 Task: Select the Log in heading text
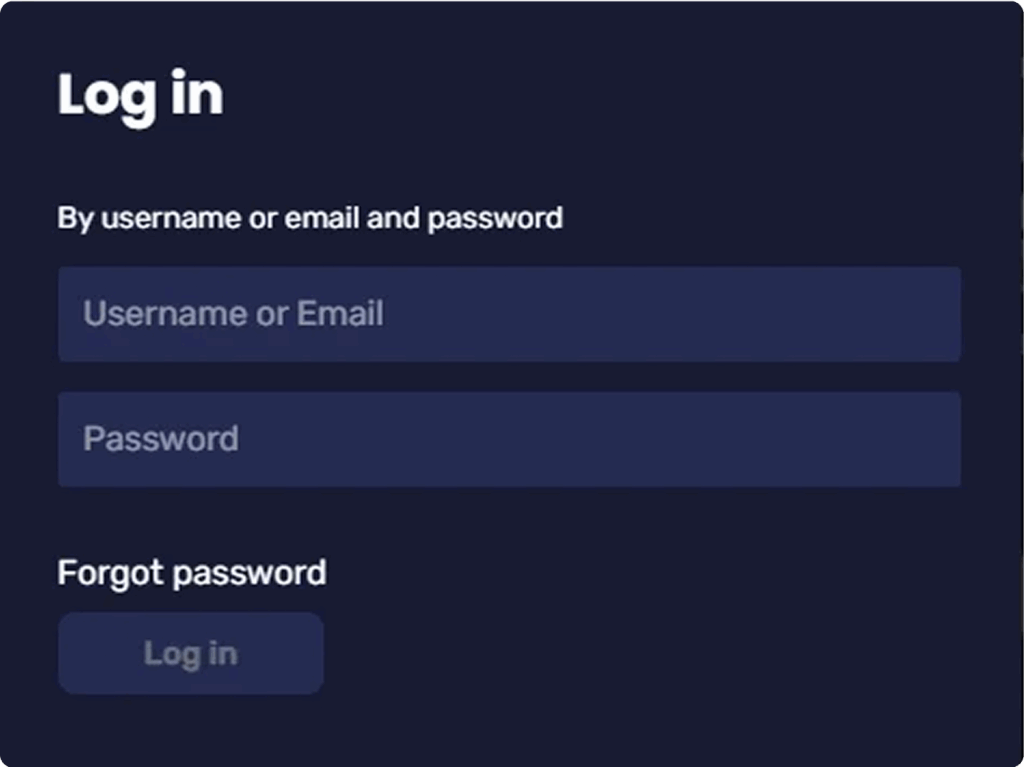[140, 97]
